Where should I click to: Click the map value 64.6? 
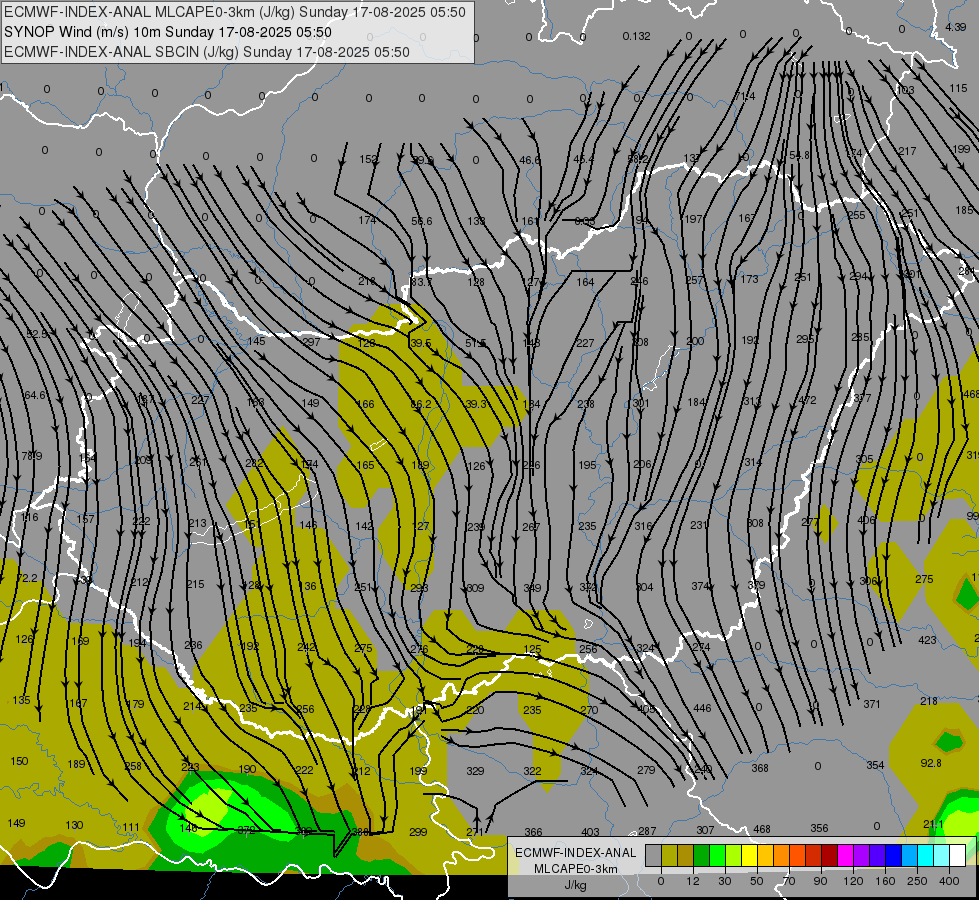tap(34, 395)
